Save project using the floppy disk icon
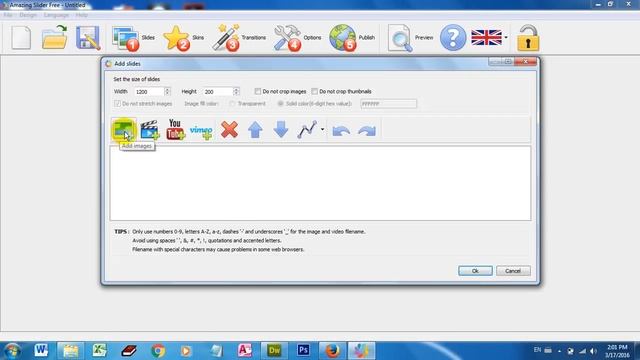 point(88,38)
